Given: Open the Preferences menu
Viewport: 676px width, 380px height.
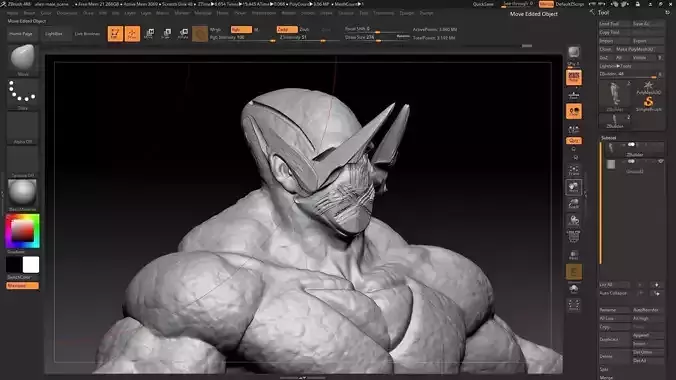Looking at the screenshot, I should point(264,13).
